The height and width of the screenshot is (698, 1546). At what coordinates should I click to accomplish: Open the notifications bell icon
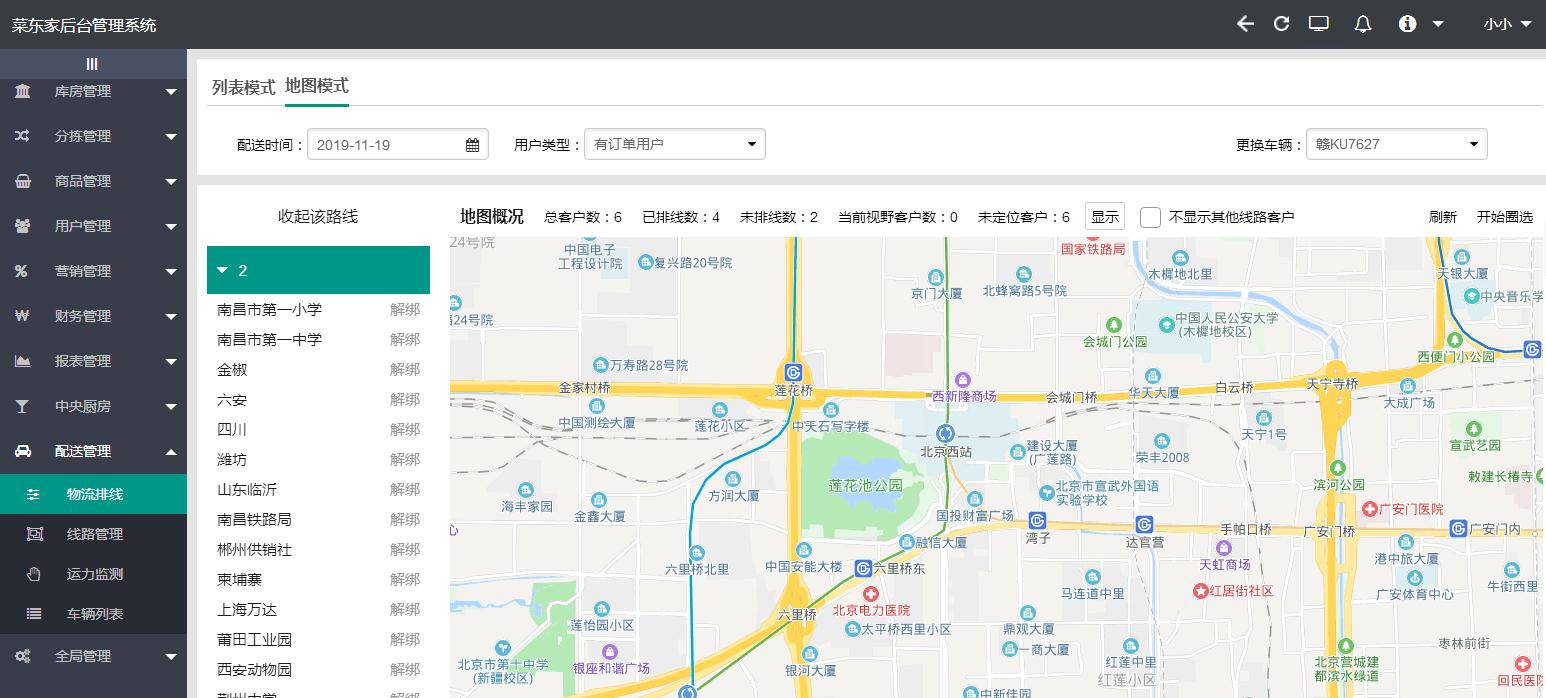tap(1362, 23)
